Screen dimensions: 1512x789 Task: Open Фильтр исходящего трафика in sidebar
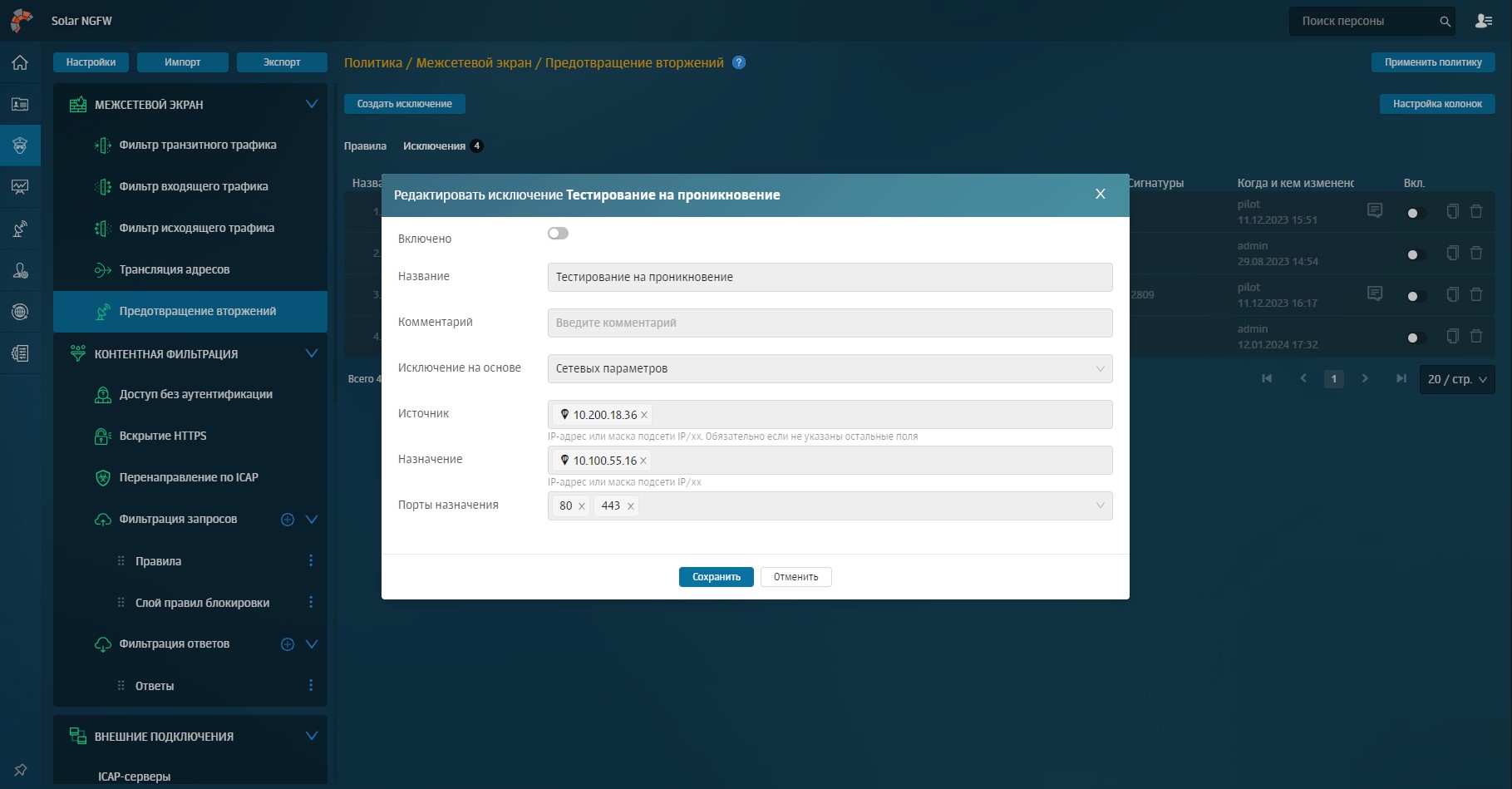tap(197, 228)
